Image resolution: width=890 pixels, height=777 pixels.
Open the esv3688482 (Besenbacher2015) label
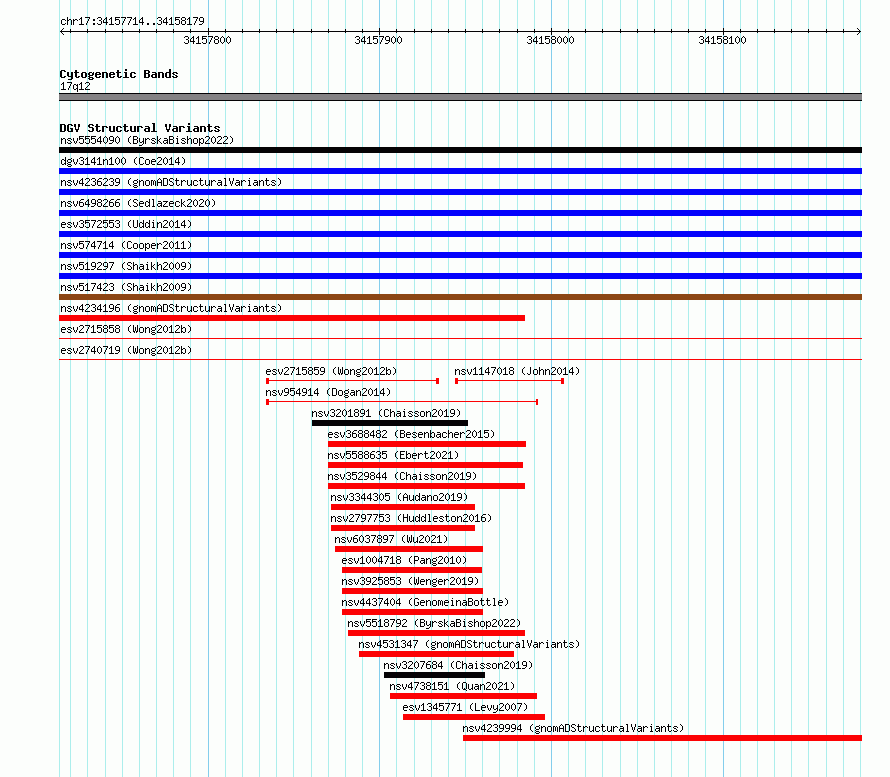coord(411,434)
